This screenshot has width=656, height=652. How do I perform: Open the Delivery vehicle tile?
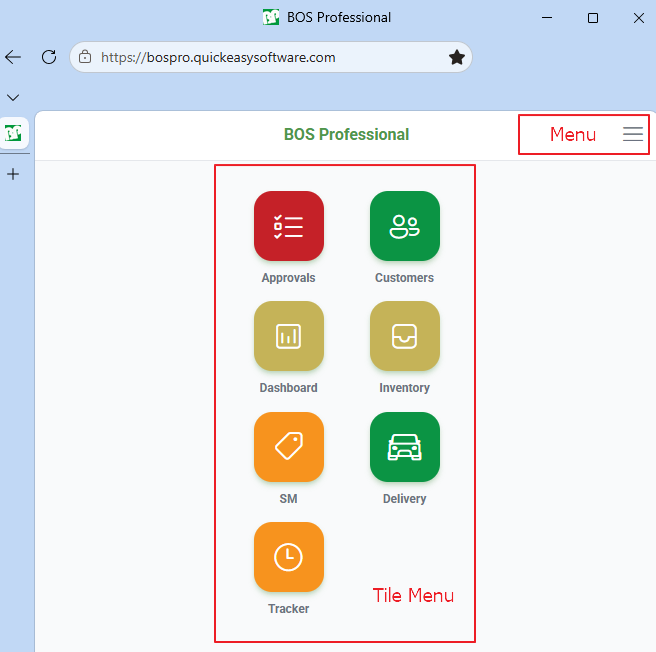(405, 447)
